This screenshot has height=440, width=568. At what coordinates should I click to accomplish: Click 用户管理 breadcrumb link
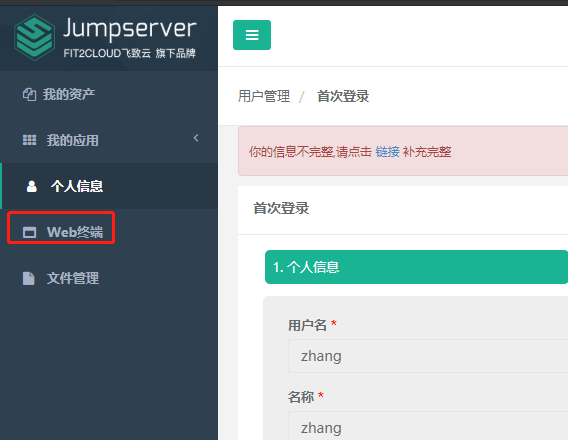coord(264,96)
